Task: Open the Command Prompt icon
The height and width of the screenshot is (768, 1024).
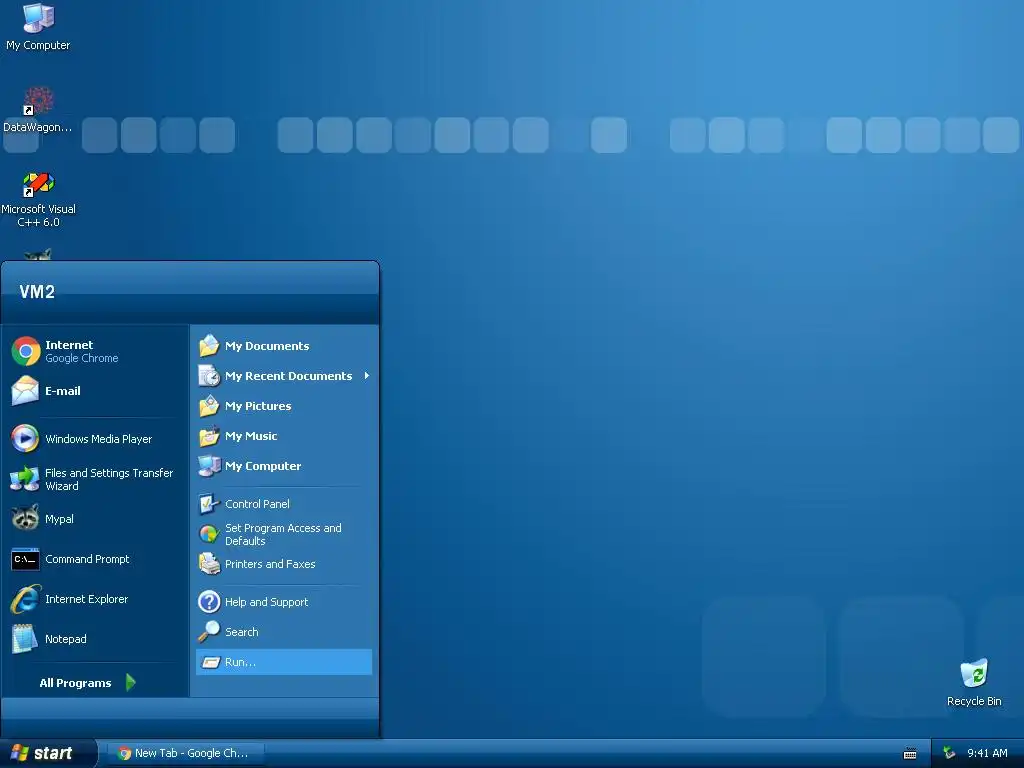Action: coord(25,559)
